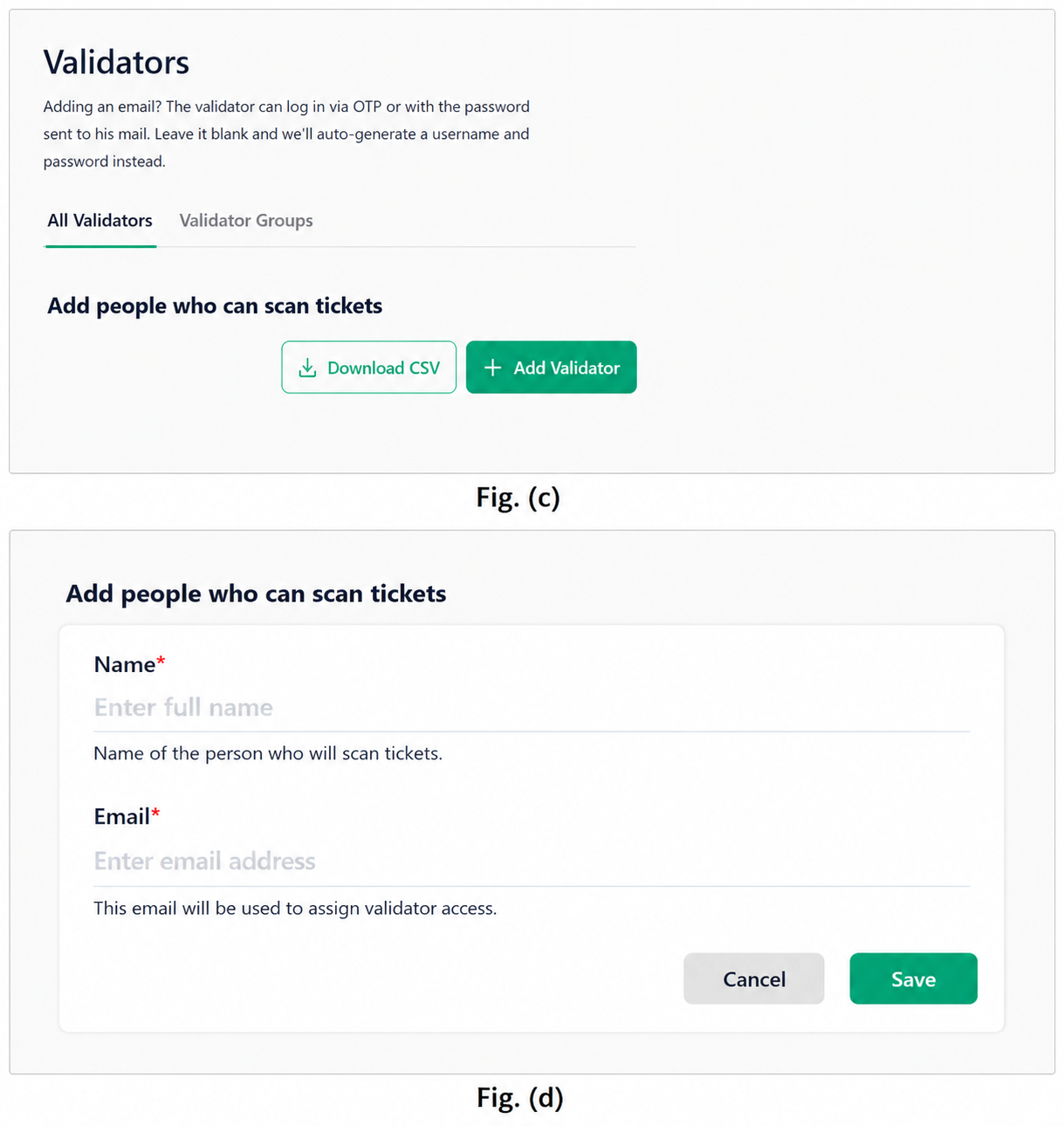1064x1126 pixels.
Task: Click the OTP login description paragraph
Action: point(286,134)
